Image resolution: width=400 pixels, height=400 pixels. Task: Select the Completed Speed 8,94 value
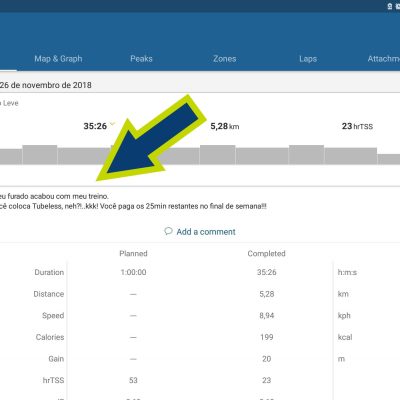click(267, 316)
